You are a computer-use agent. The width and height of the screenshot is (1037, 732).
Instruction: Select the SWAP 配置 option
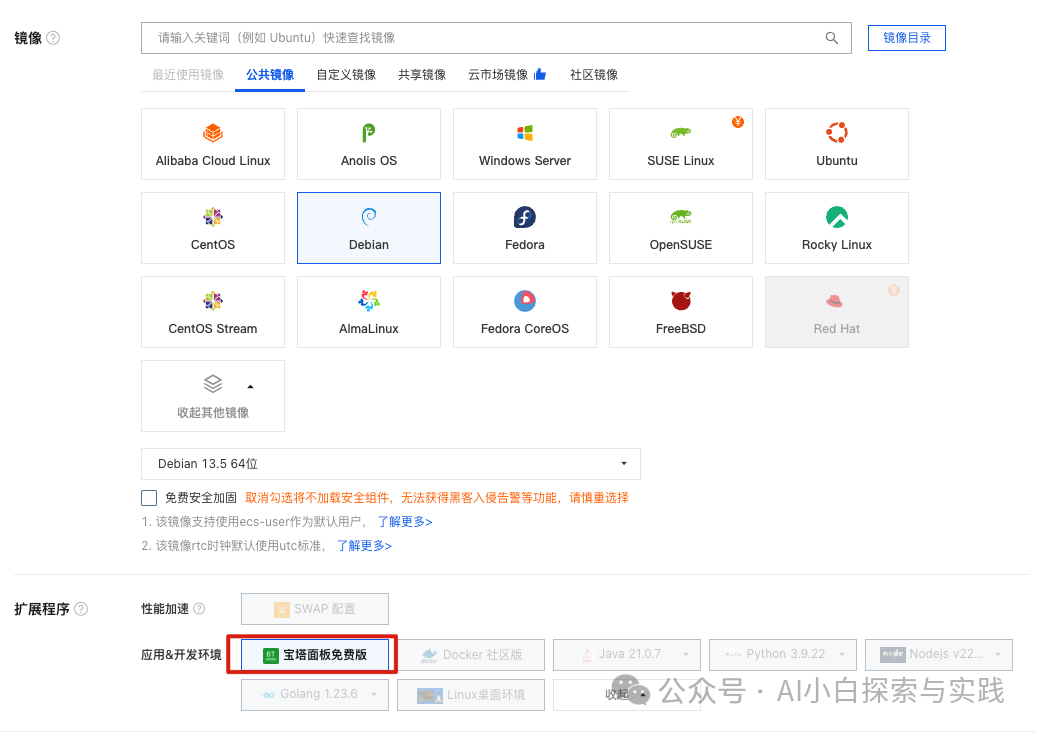pyautogui.click(x=315, y=609)
